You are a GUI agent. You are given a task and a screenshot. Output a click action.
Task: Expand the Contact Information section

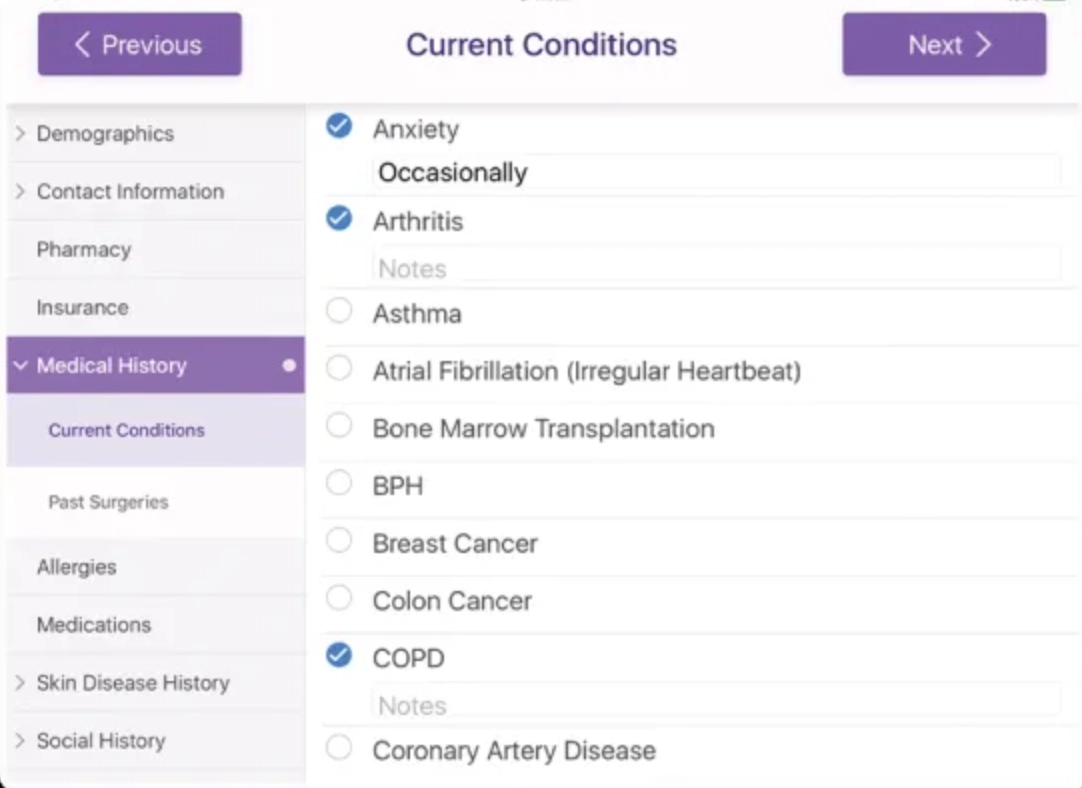[128, 191]
